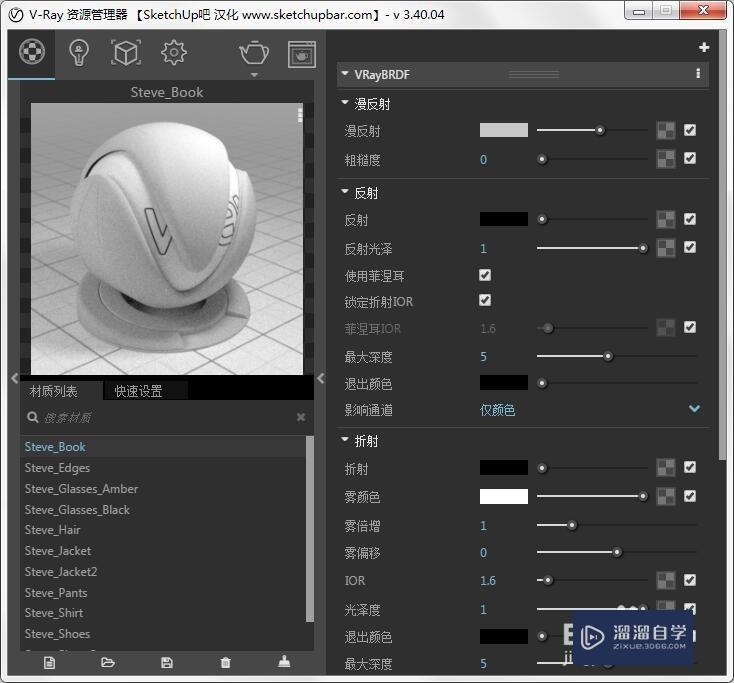This screenshot has width=734, height=683.
Task: Select the Steve_Hair material
Action: point(164,530)
